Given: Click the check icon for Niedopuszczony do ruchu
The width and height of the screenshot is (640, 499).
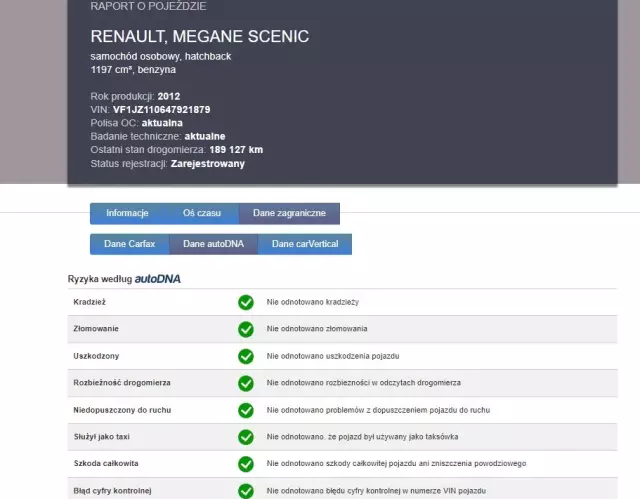Looking at the screenshot, I should tap(246, 410).
